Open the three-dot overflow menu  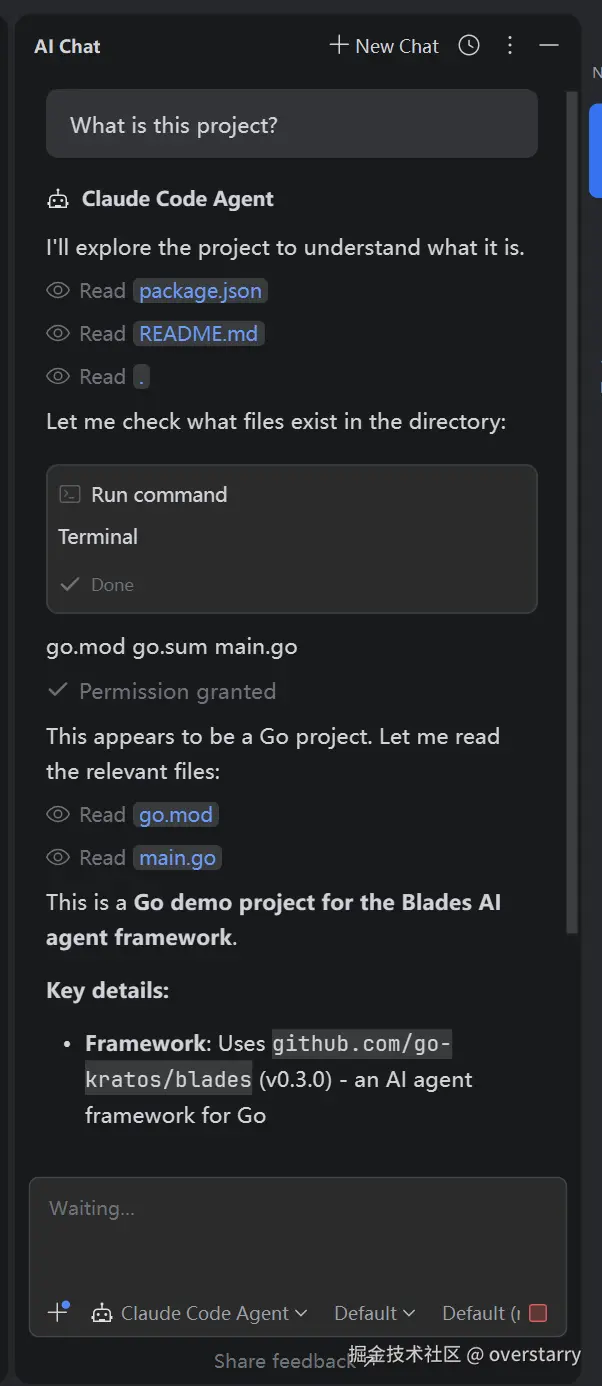coord(510,46)
